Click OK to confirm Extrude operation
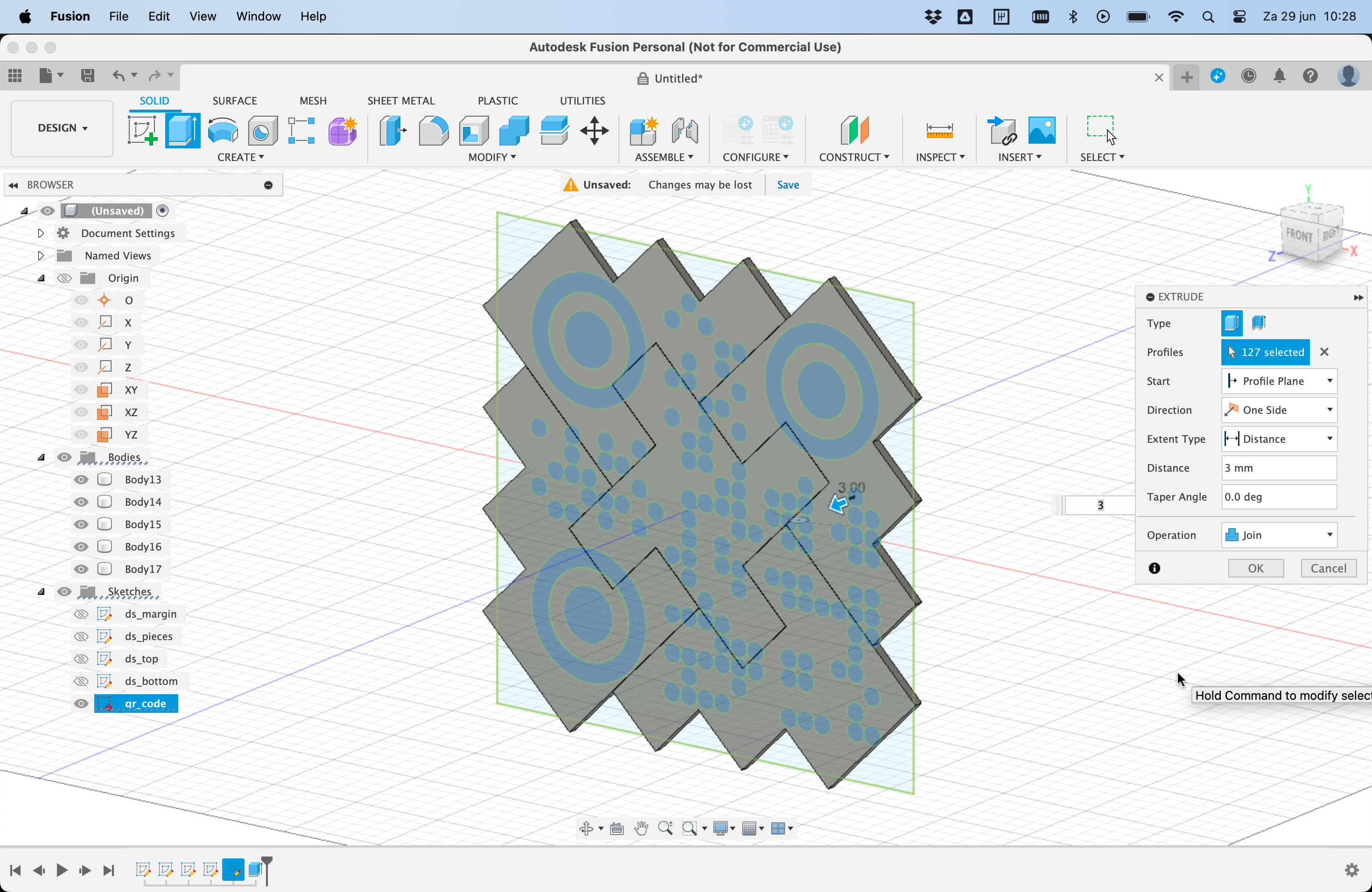 click(1255, 567)
